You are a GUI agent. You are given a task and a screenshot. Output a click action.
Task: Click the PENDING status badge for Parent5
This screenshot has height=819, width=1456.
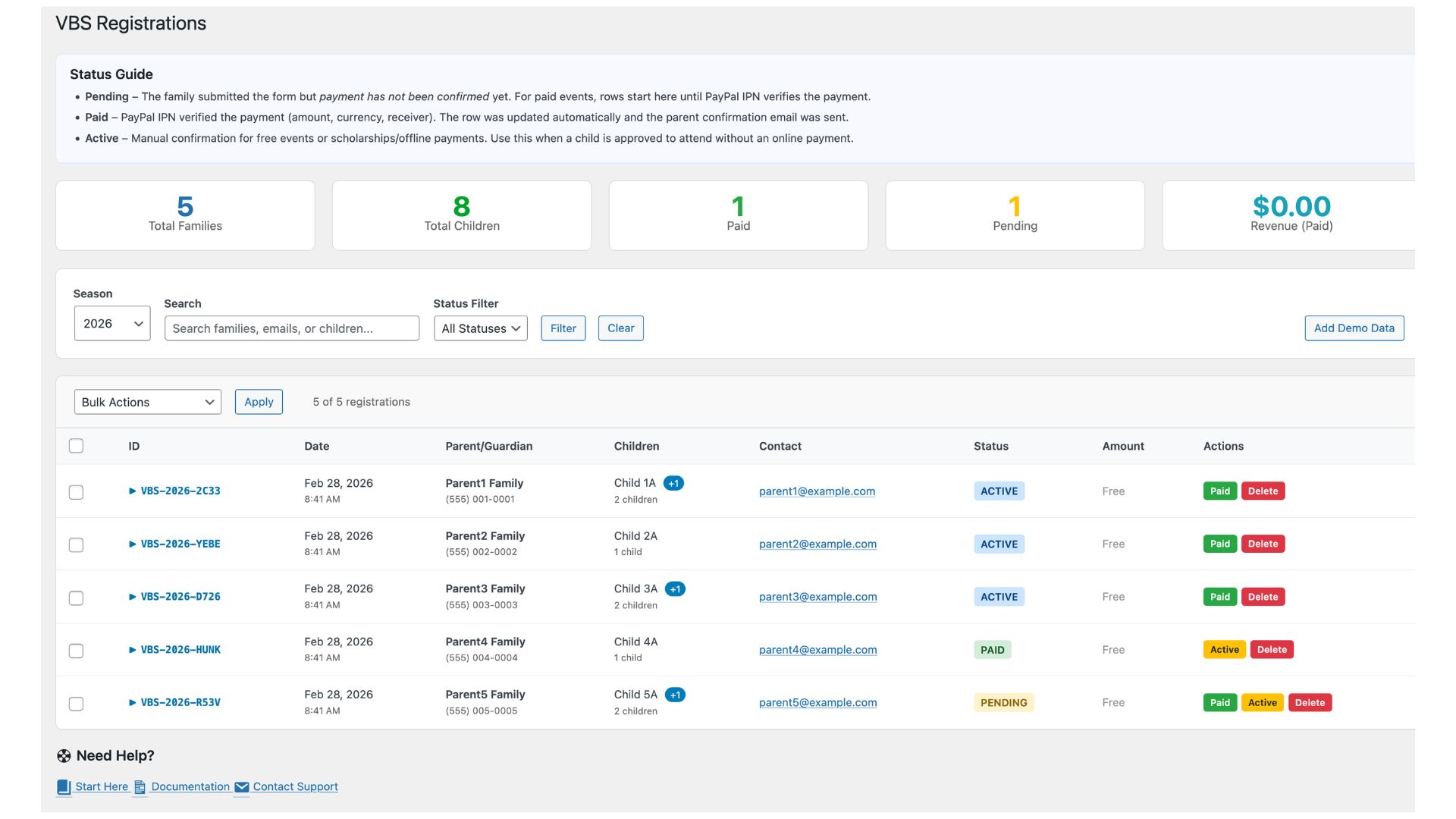click(x=1003, y=703)
